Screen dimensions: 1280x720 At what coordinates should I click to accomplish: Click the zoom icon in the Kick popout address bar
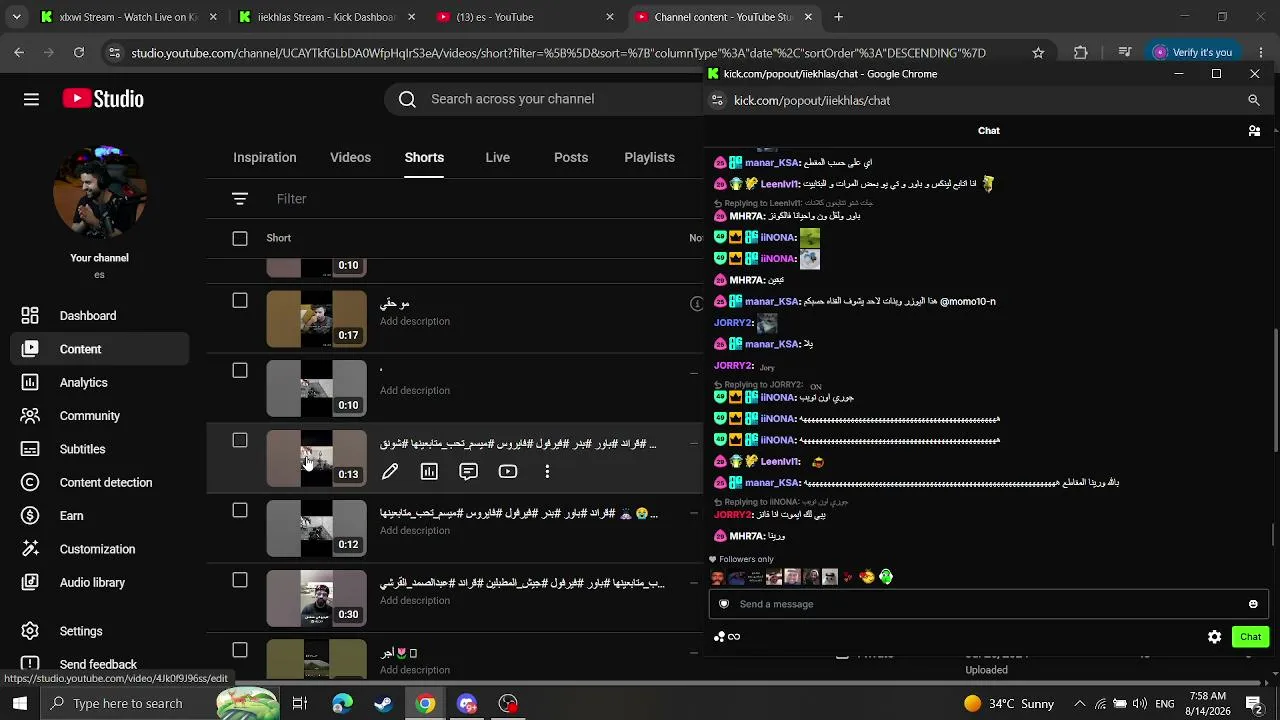(x=1253, y=100)
